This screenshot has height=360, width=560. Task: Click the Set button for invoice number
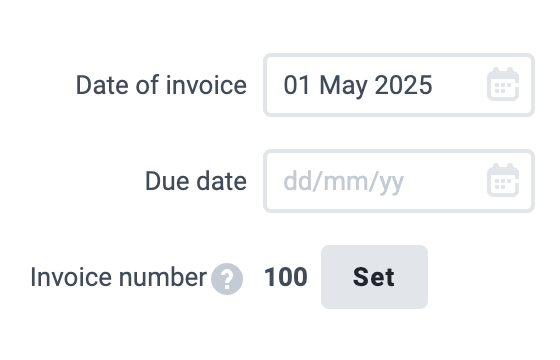click(x=374, y=277)
